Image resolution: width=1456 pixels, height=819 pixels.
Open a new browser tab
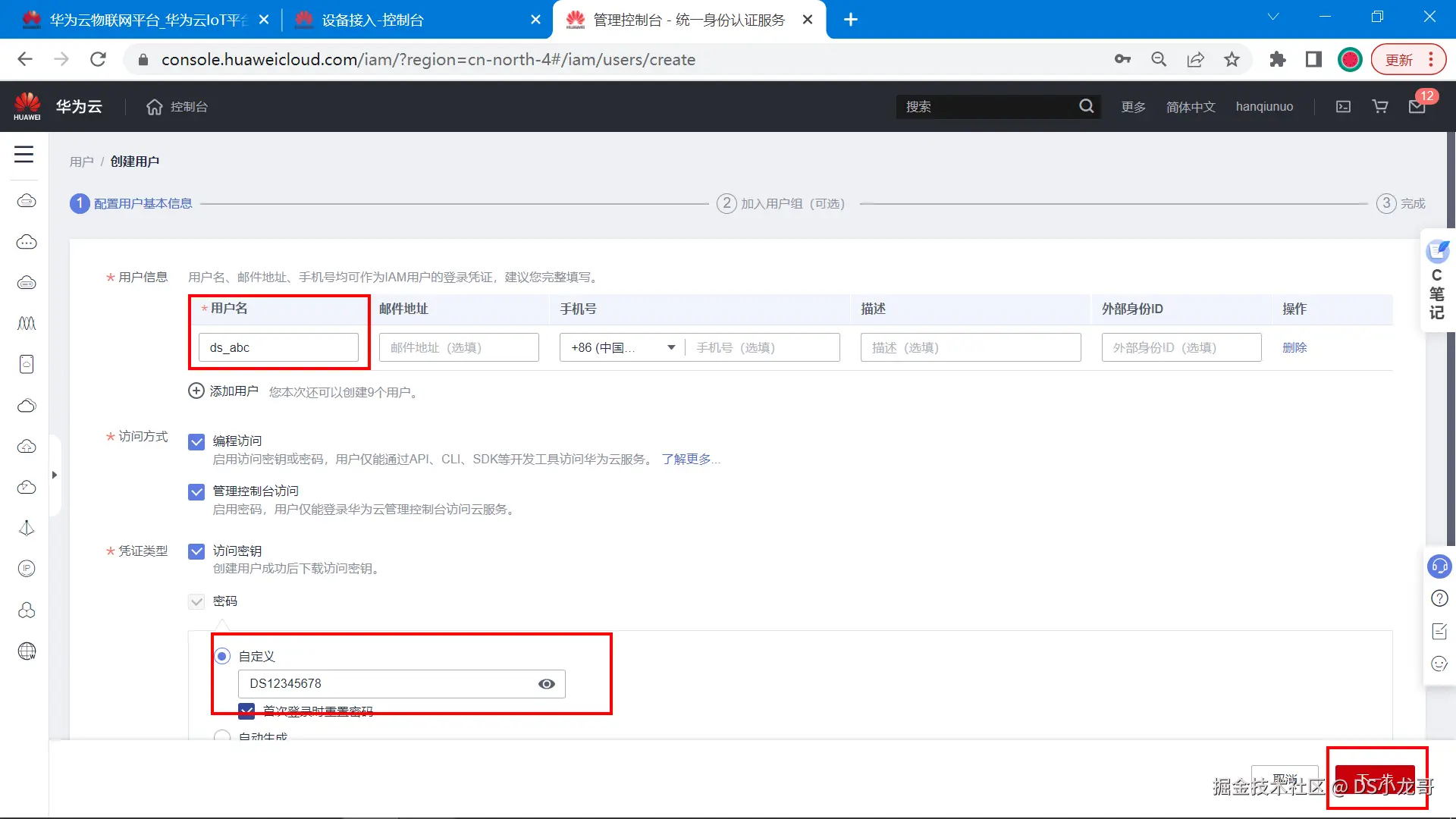(851, 20)
